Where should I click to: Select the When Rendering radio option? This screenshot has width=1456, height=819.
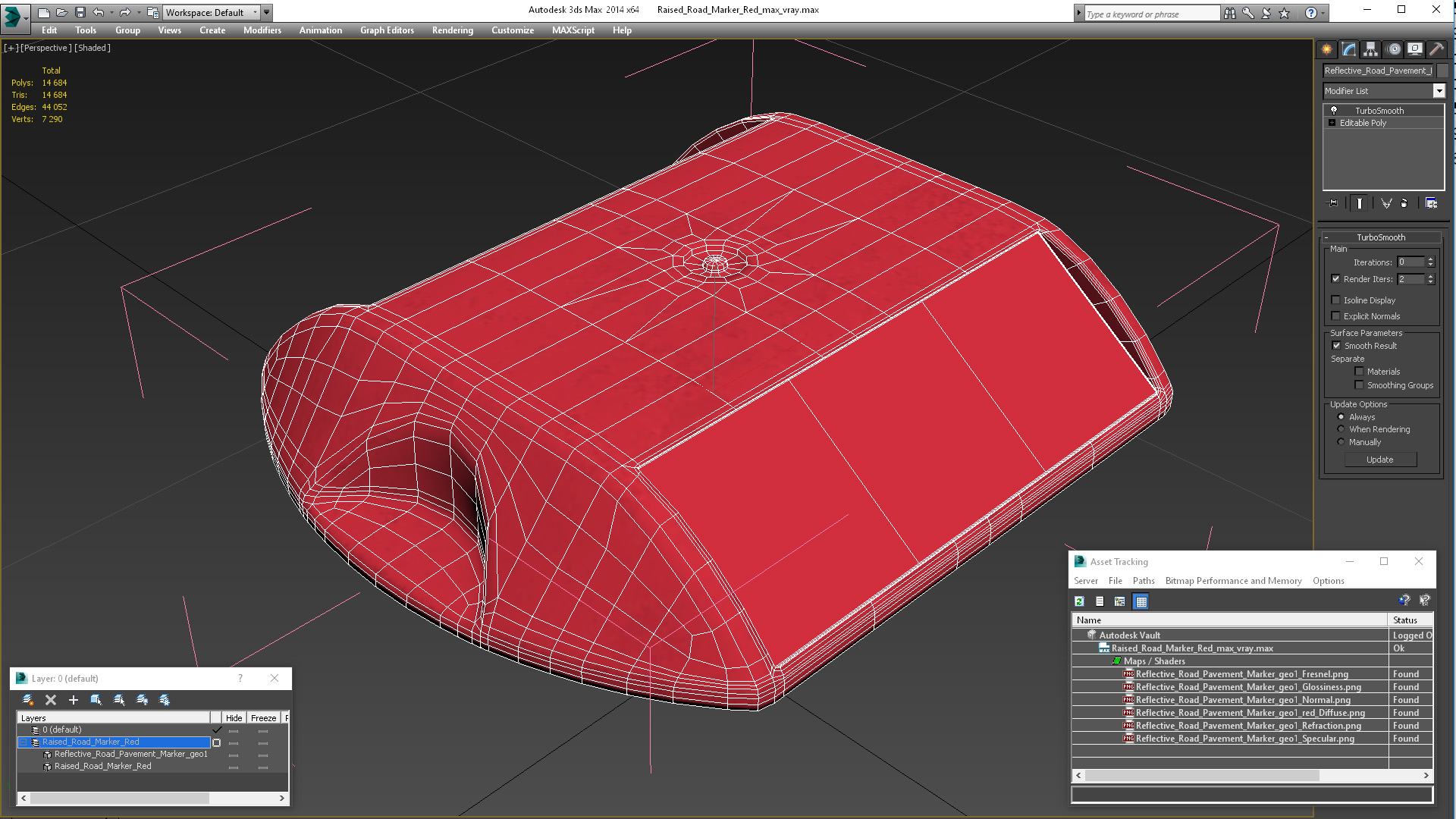(1341, 429)
